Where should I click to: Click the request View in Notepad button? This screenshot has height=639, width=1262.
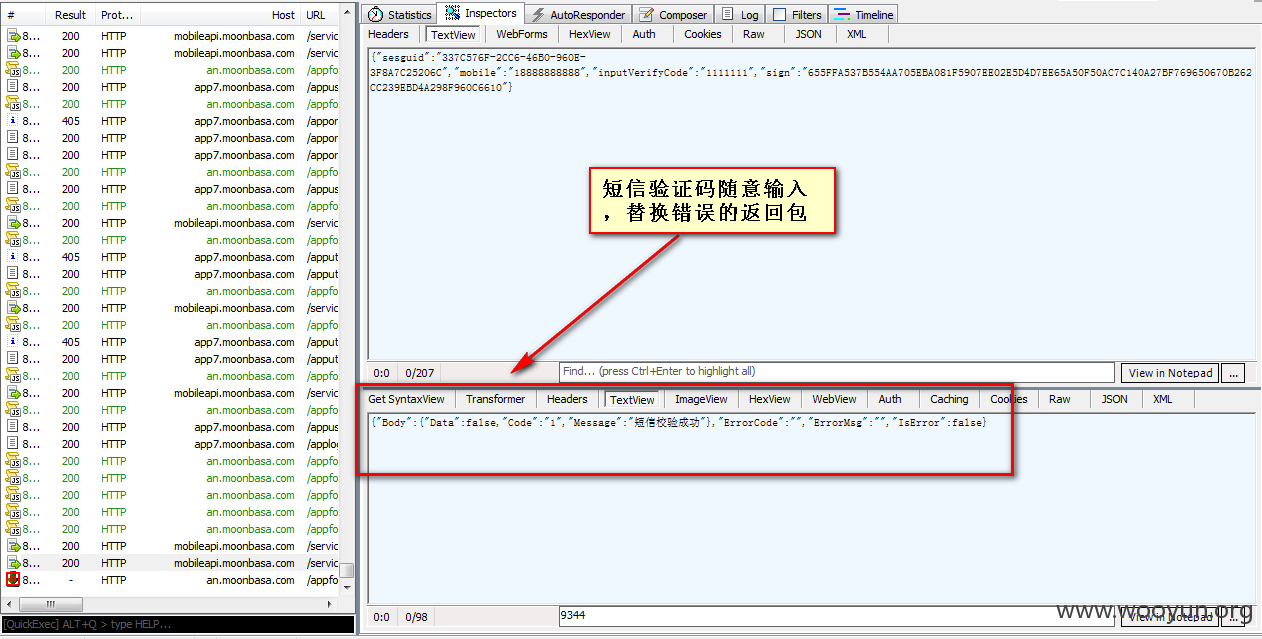(x=1170, y=373)
